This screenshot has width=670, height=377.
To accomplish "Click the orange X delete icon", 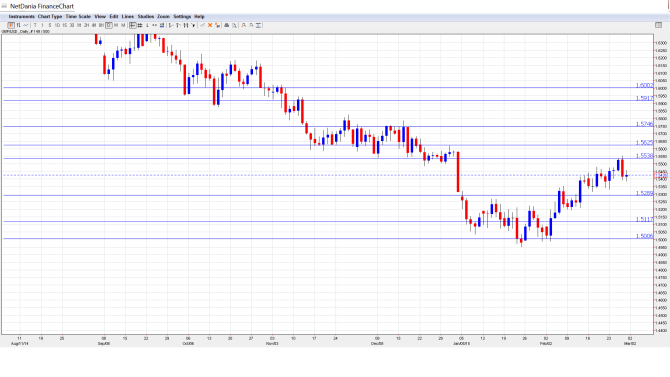I will [x=210, y=25].
